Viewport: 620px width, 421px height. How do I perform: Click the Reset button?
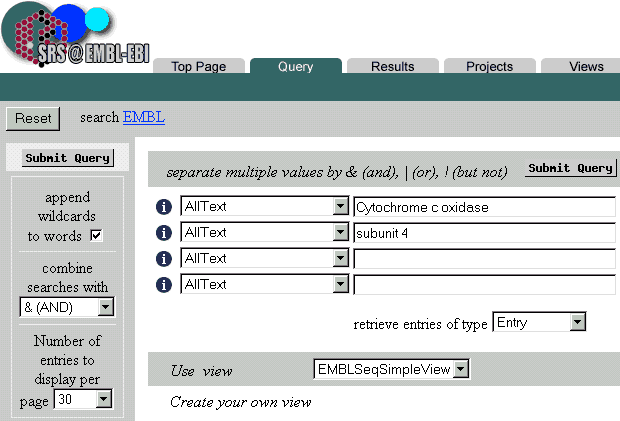coord(33,118)
